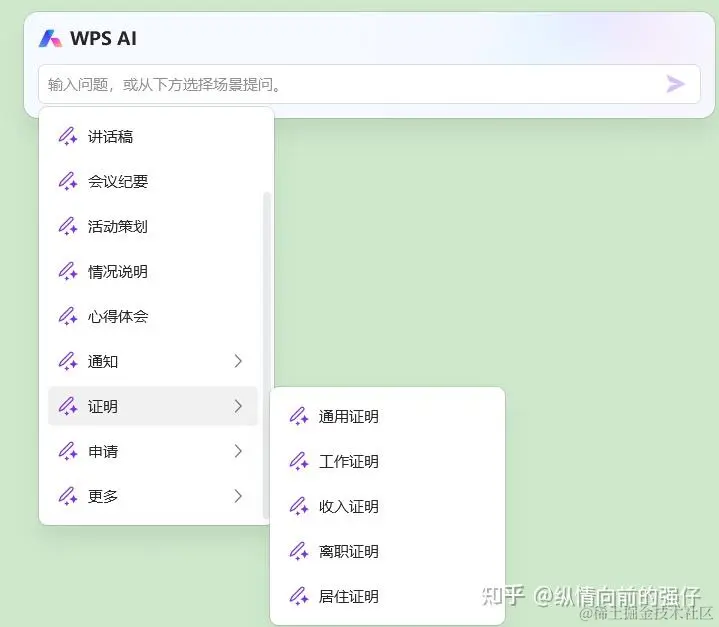This screenshot has height=627, width=719.
Task: Click the WPS AI title text
Action: [x=103, y=39]
